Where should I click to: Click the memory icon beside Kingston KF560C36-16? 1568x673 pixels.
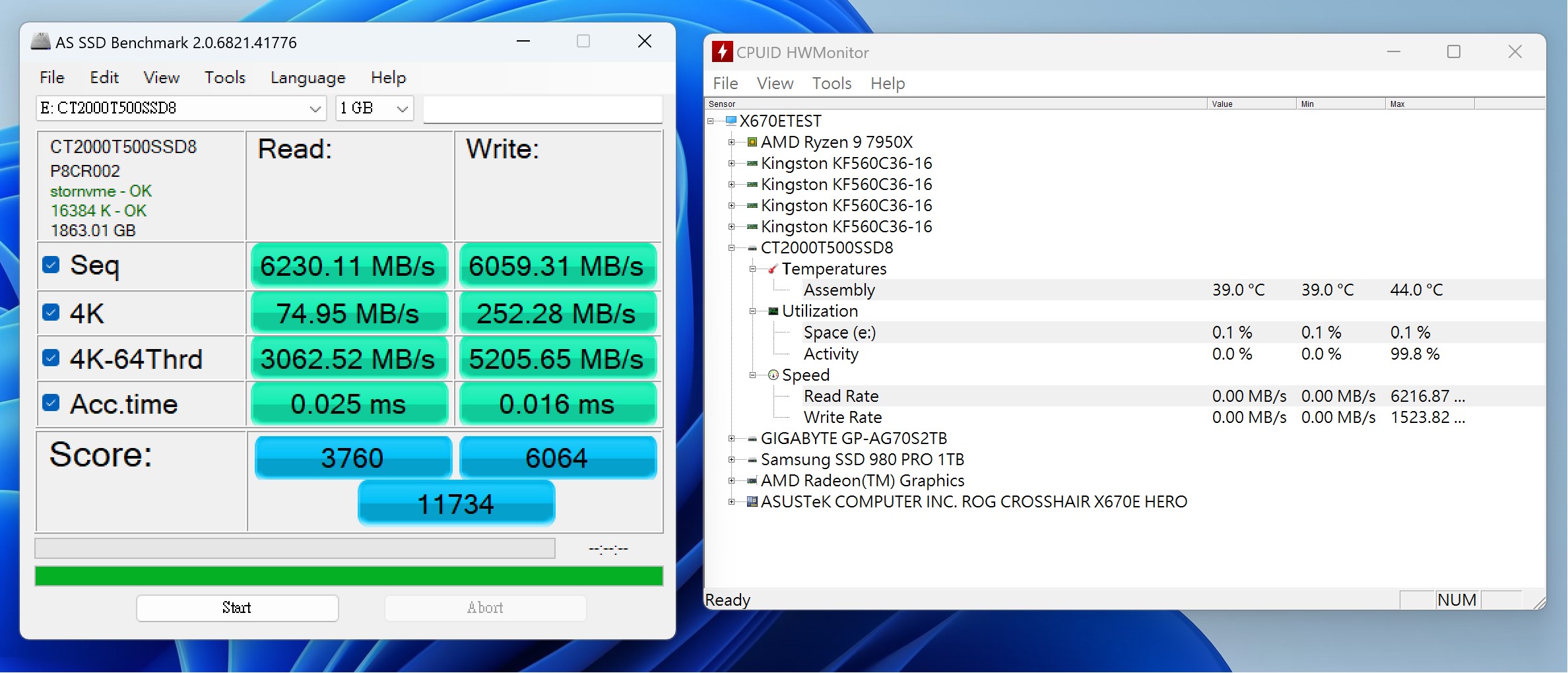[751, 163]
